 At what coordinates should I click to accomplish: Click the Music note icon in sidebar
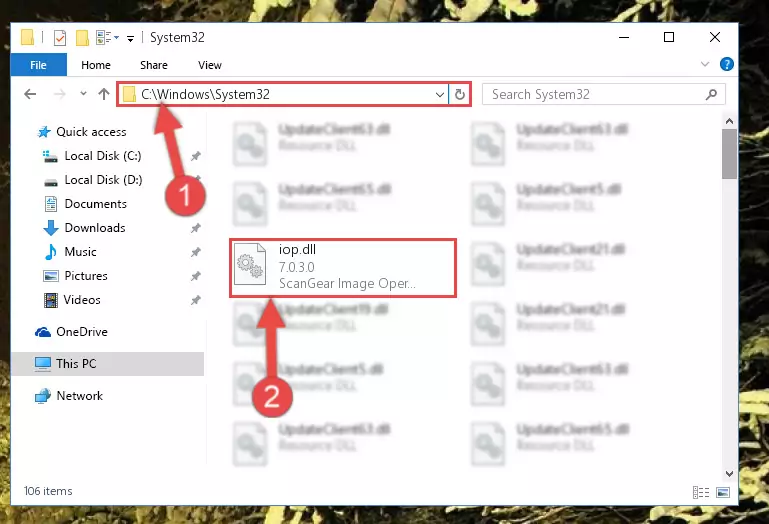(x=50, y=252)
